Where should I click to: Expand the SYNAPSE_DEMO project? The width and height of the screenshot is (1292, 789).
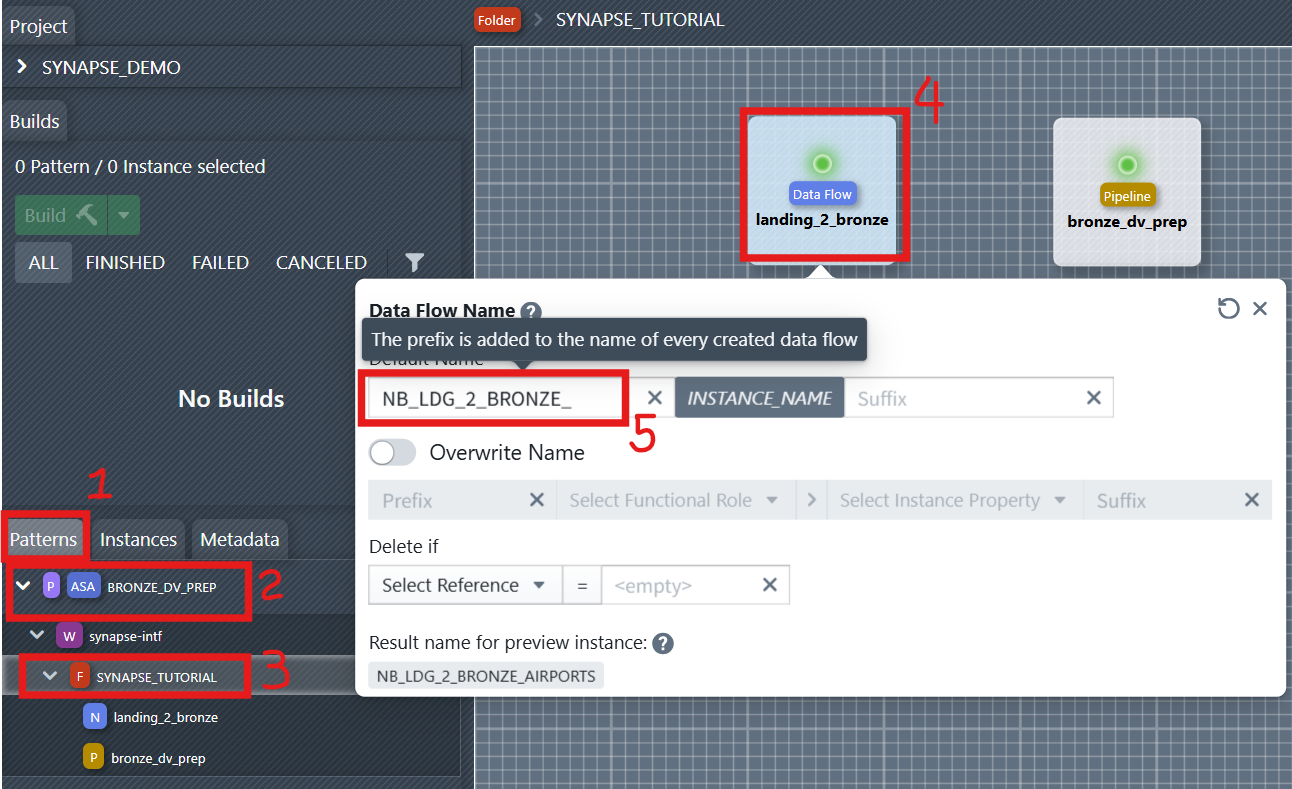[x=22, y=68]
